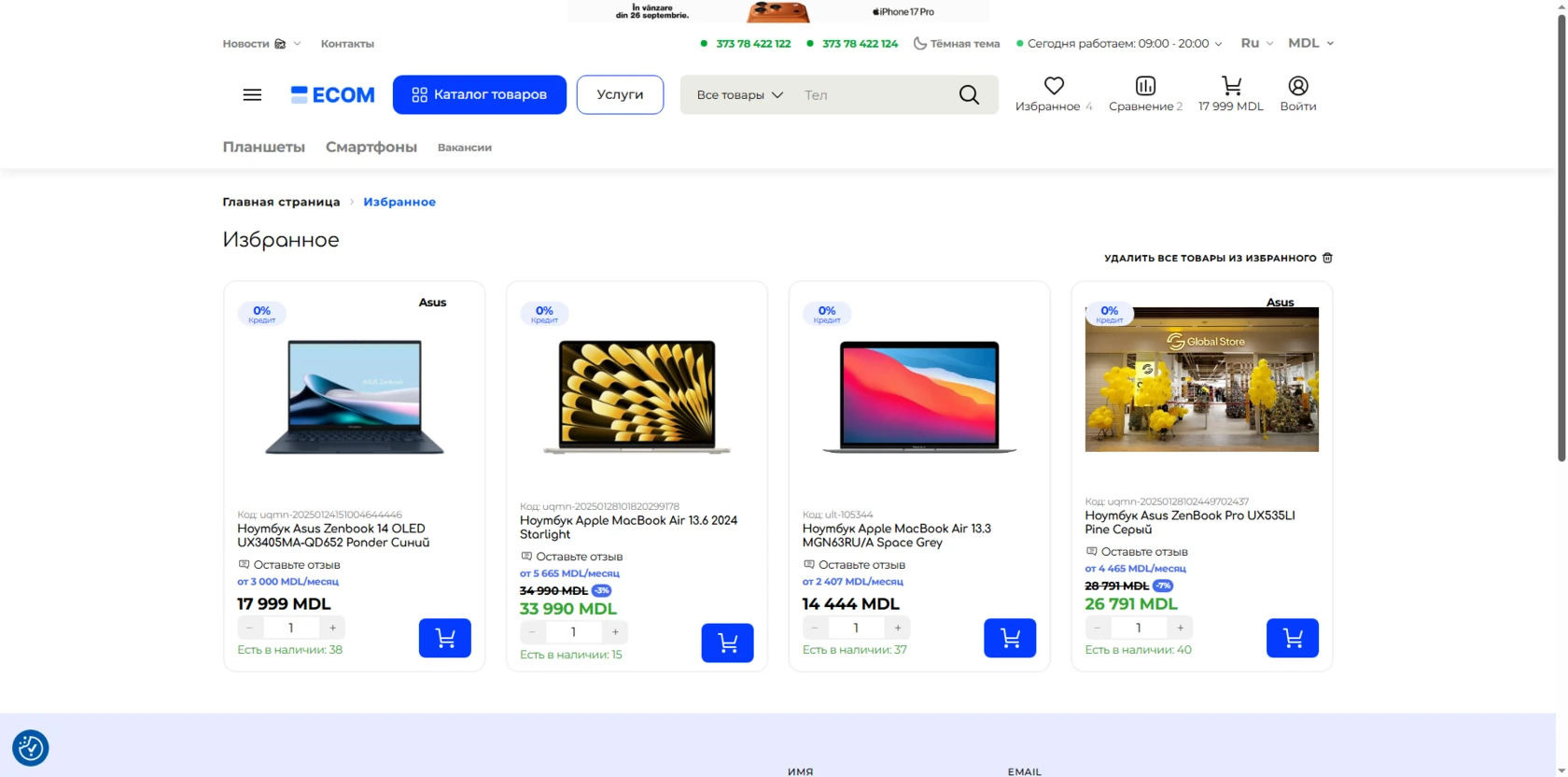This screenshot has width=1568, height=777.
Task: Decrease quantity for MacBook Air 13.6 Starlight
Action: [532, 632]
